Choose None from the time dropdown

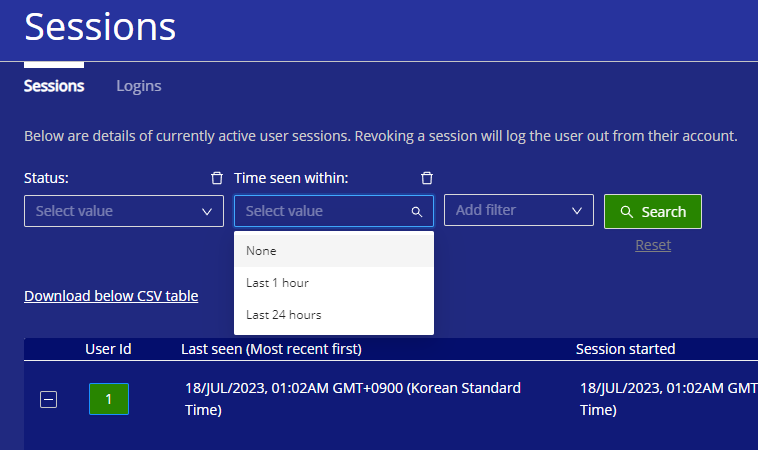[x=334, y=250]
